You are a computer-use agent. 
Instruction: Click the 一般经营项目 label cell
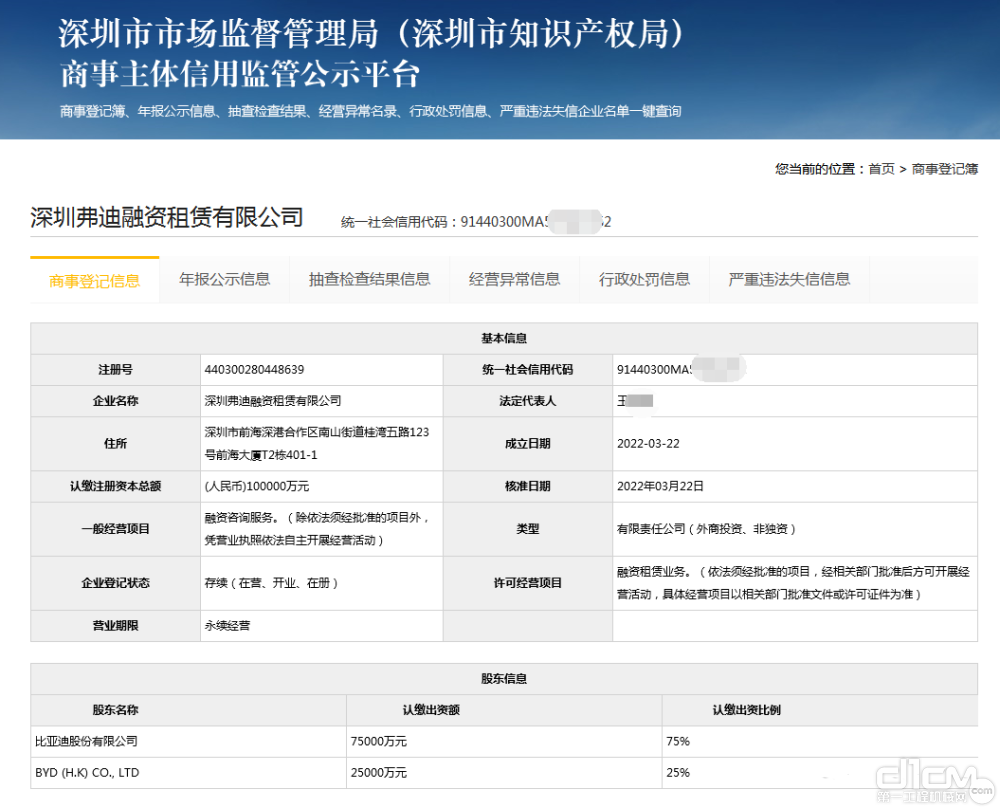coord(115,529)
